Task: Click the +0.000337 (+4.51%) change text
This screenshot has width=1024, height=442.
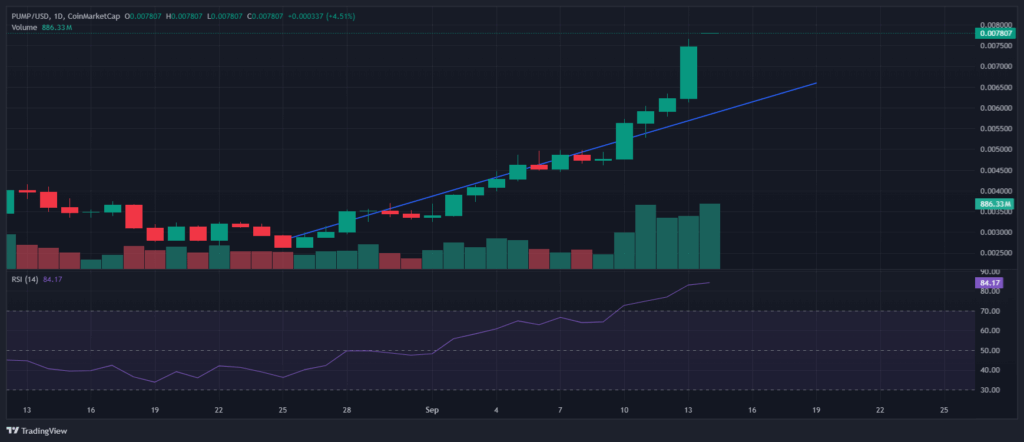Action: coord(321,16)
